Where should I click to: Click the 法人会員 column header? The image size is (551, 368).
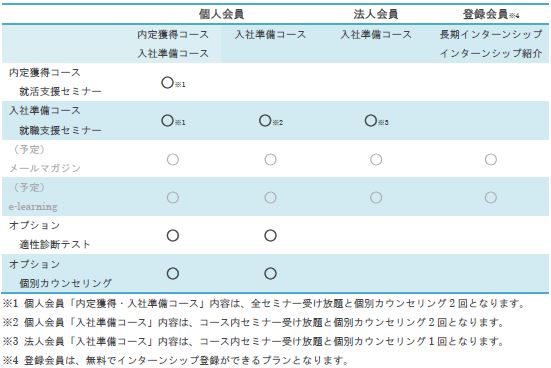(x=376, y=14)
